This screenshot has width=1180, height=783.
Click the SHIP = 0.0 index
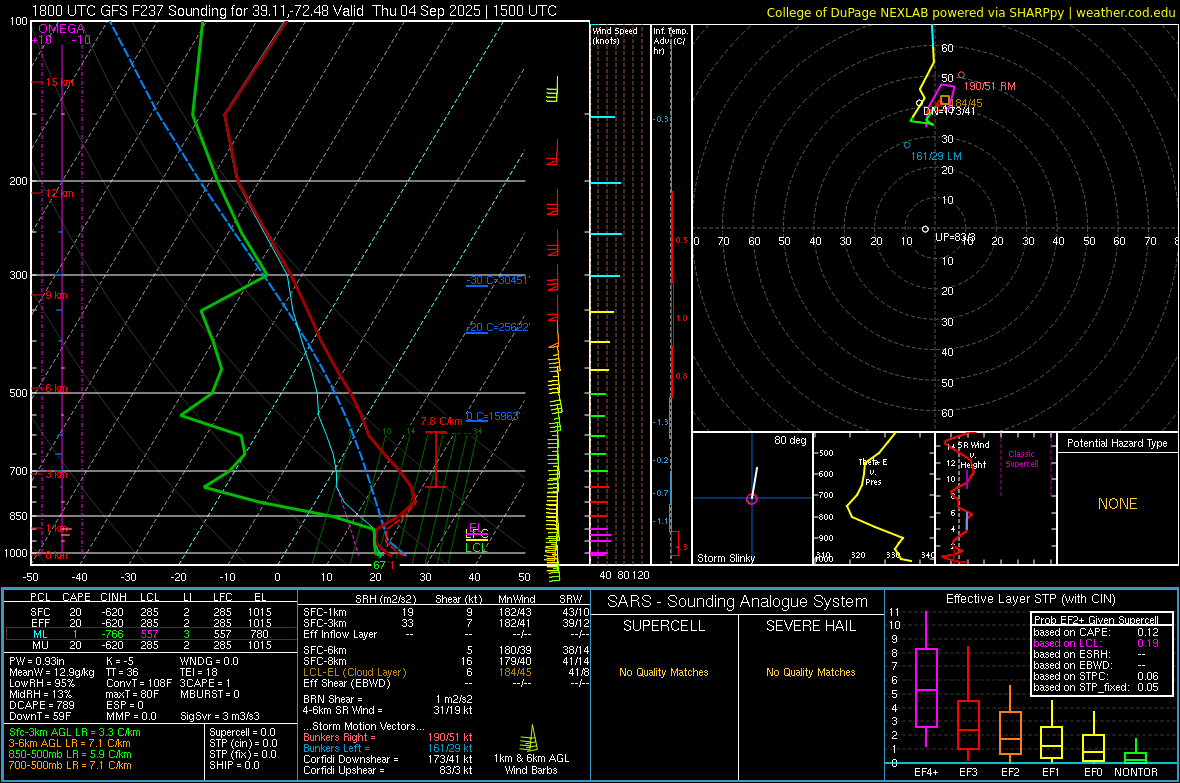[234, 765]
